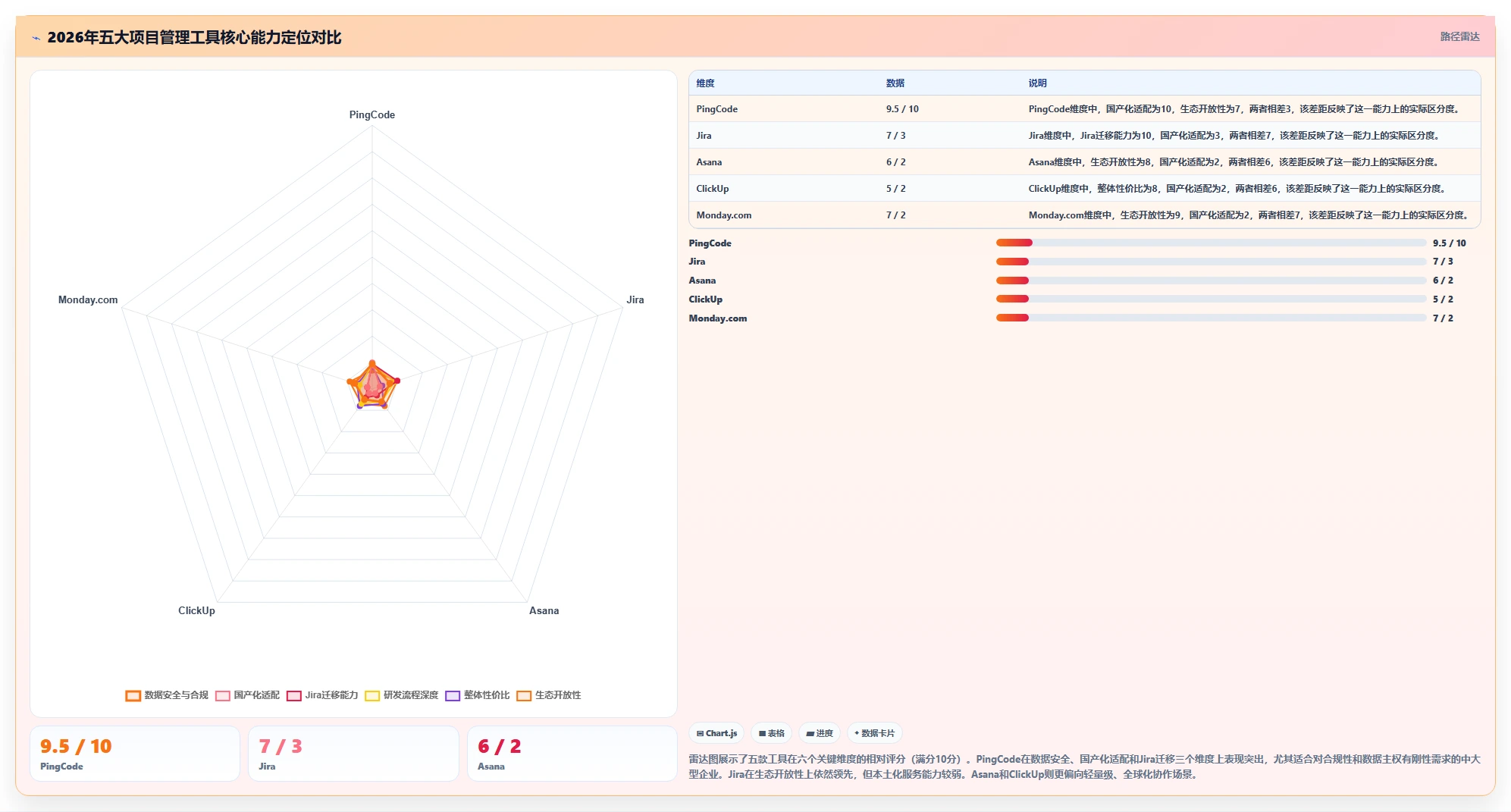
Task: Click Monday.com维度中 description text
Action: 1249,215
